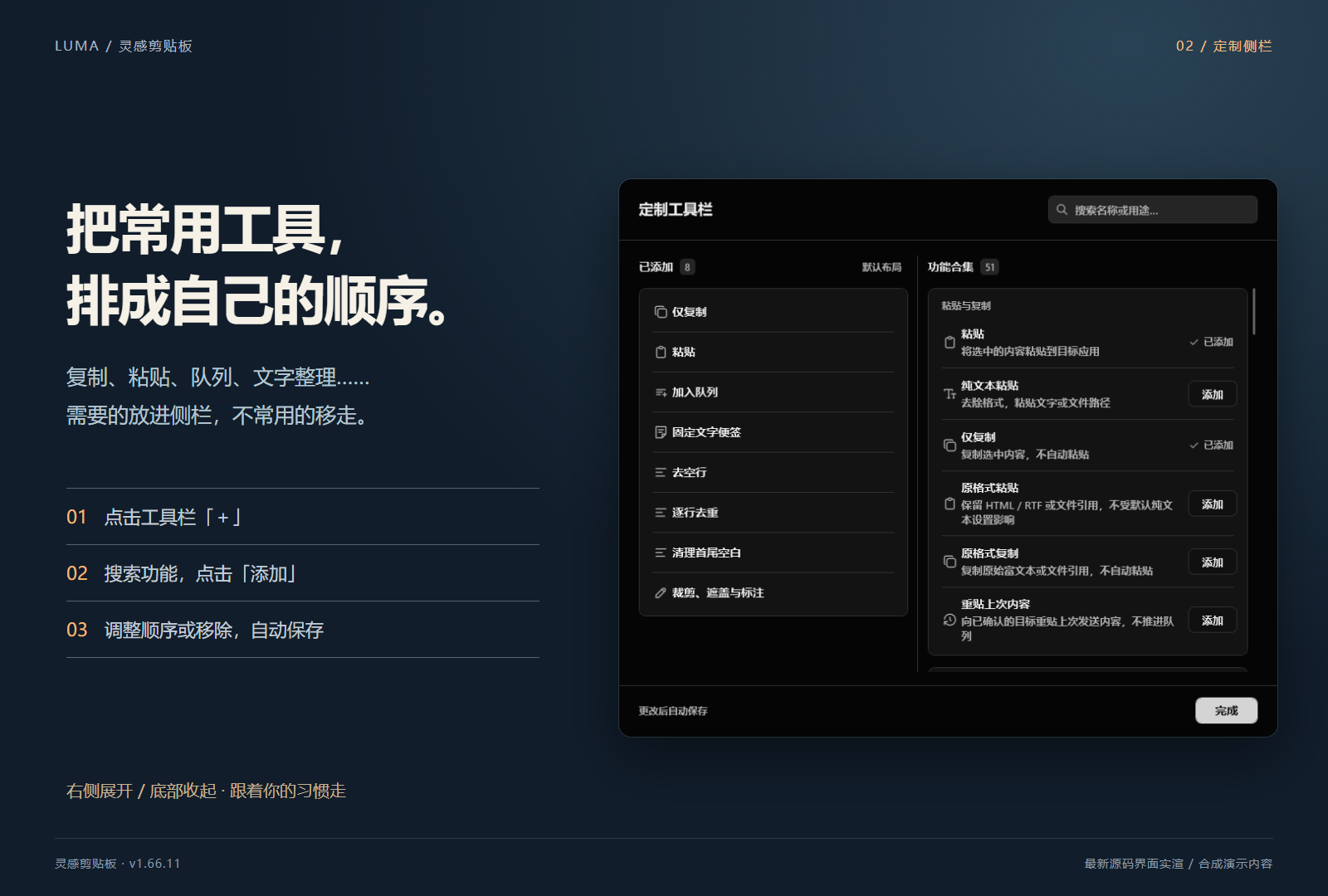Click the lines icon beside 去空行
This screenshot has height=896, width=1328.
click(661, 472)
